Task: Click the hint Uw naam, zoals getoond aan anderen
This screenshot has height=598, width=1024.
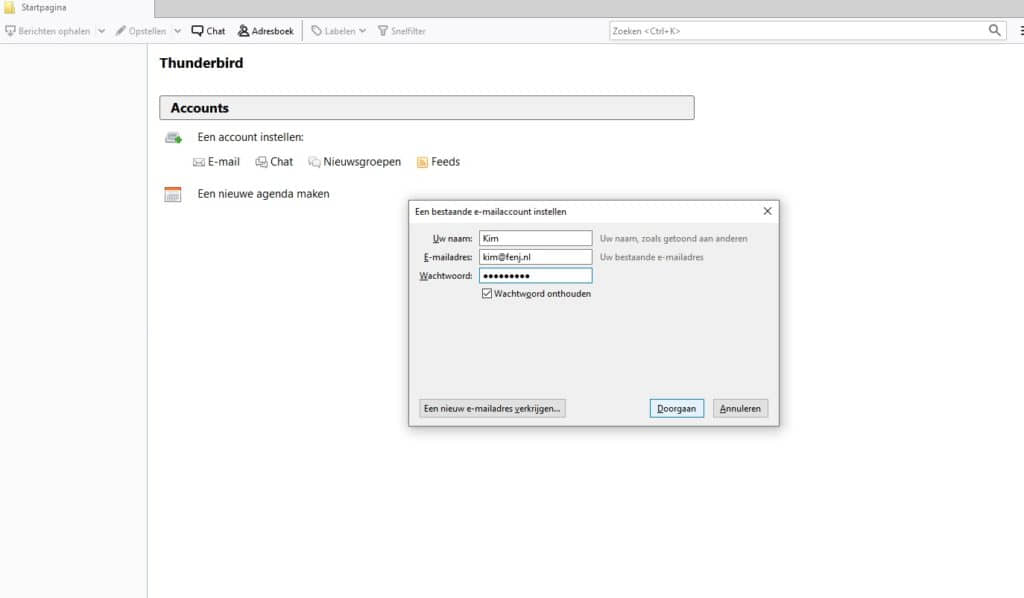Action: tap(673, 238)
